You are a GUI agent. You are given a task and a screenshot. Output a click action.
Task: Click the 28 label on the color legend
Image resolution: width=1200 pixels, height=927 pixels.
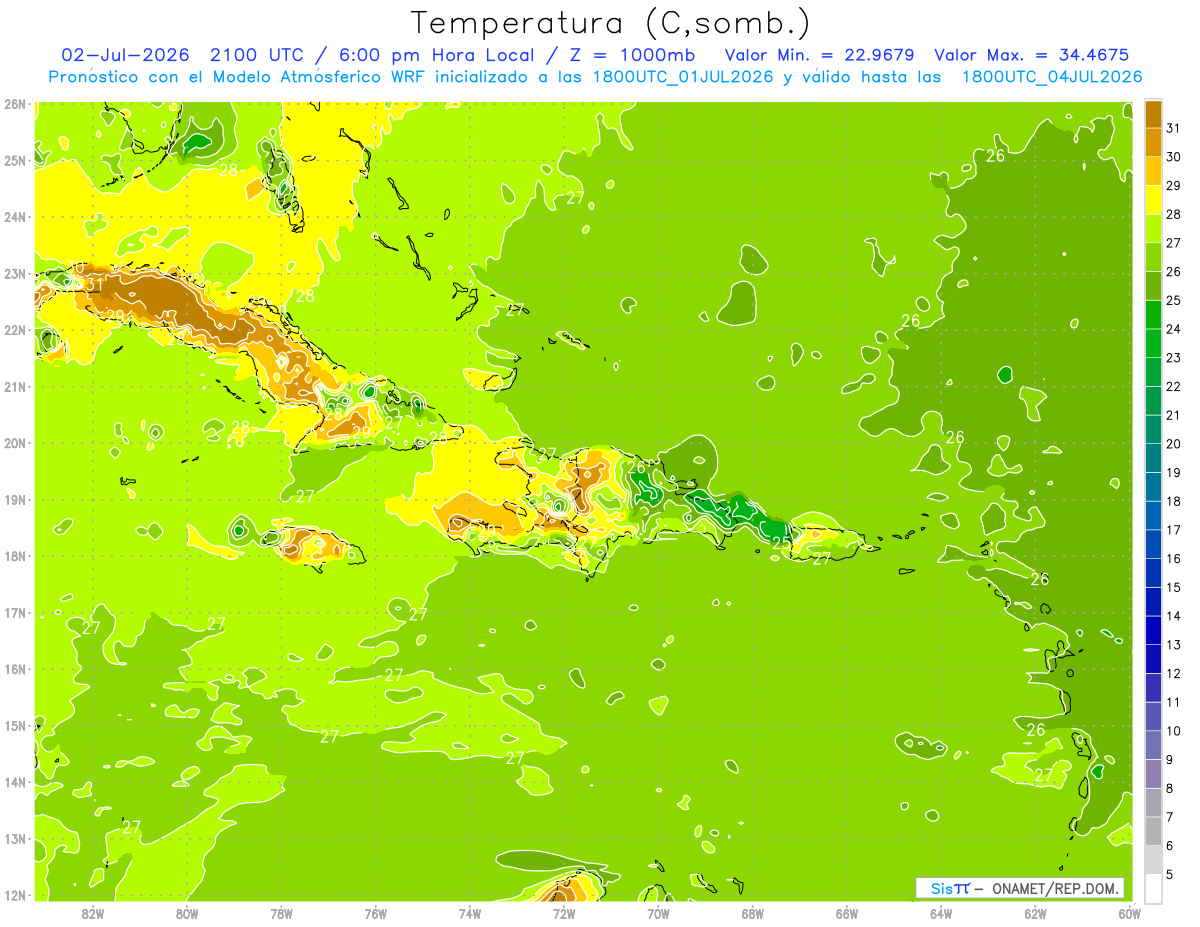[1173, 214]
